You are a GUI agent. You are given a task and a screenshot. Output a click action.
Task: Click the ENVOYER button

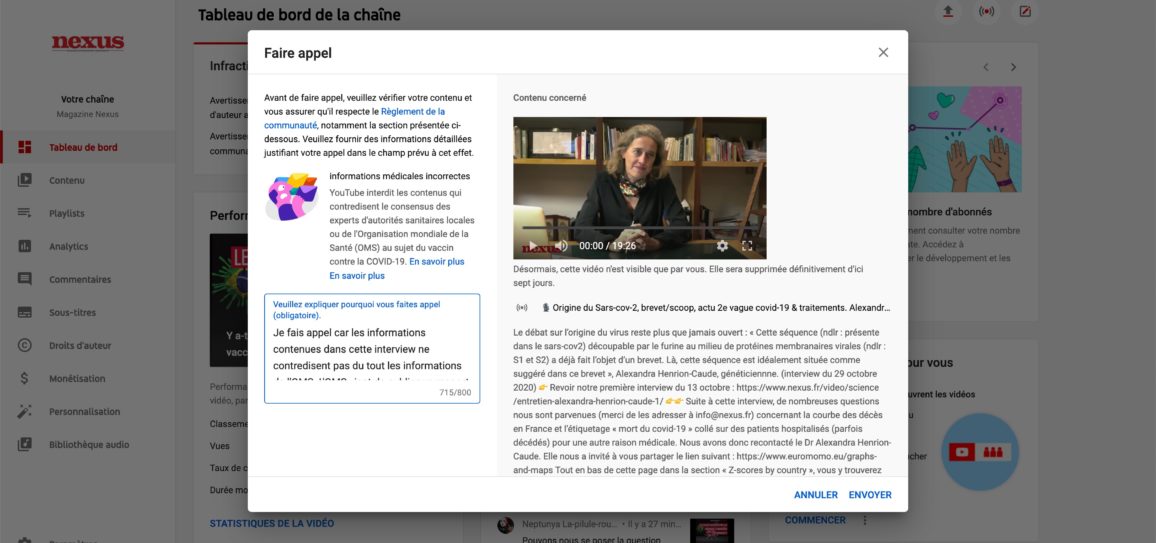pyautogui.click(x=870, y=495)
